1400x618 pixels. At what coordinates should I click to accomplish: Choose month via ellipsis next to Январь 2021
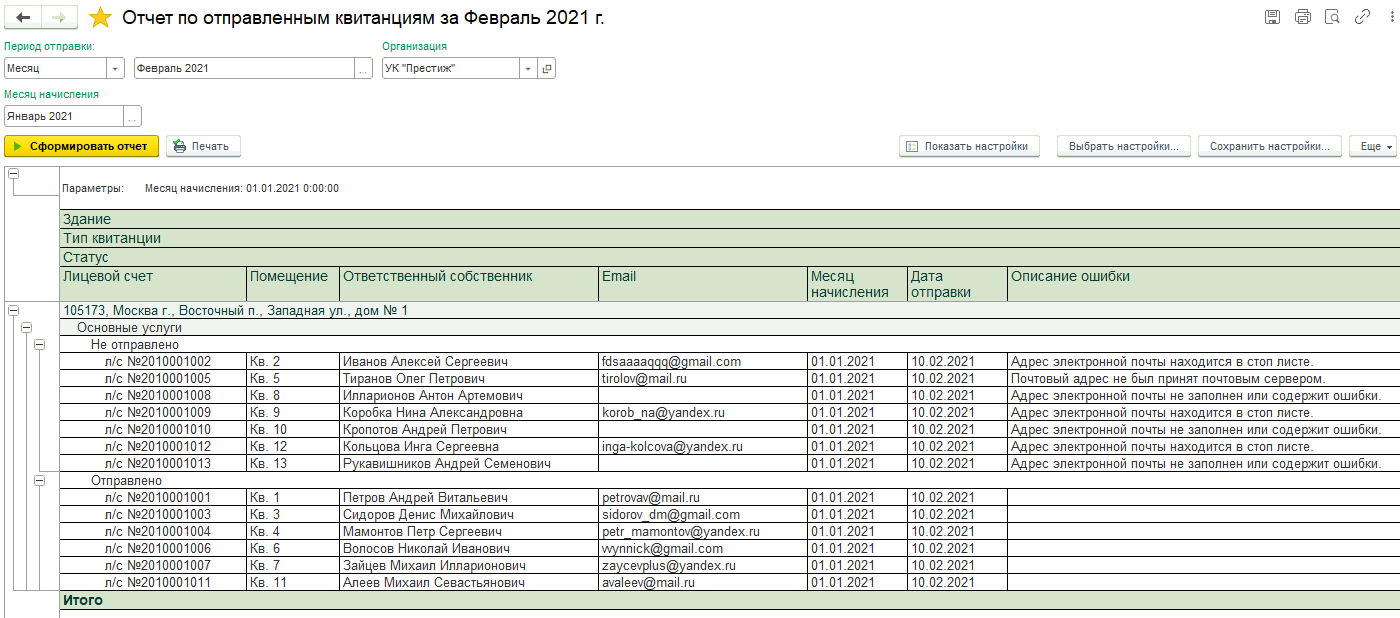pos(132,116)
